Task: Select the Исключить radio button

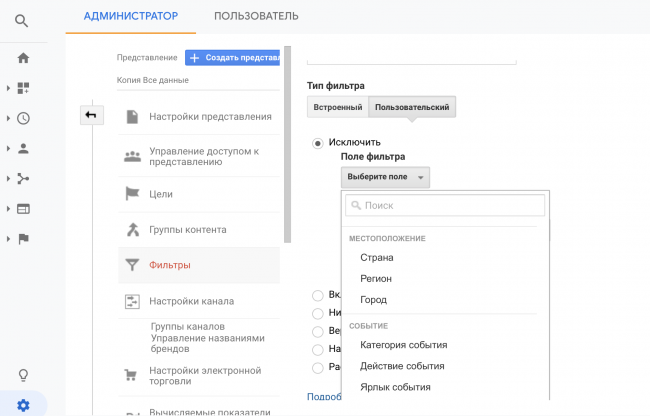Action: click(x=318, y=142)
